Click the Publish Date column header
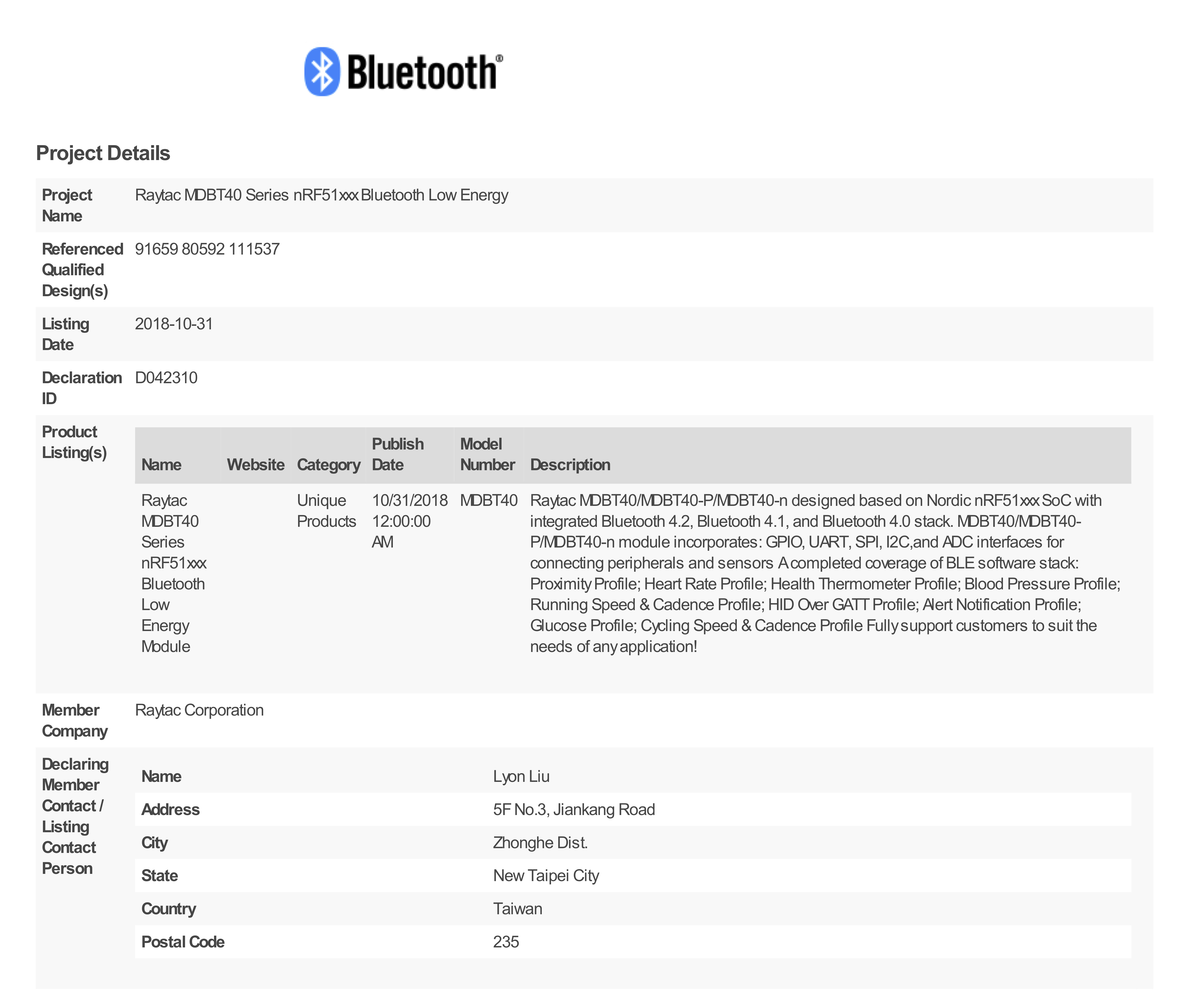 pos(397,454)
